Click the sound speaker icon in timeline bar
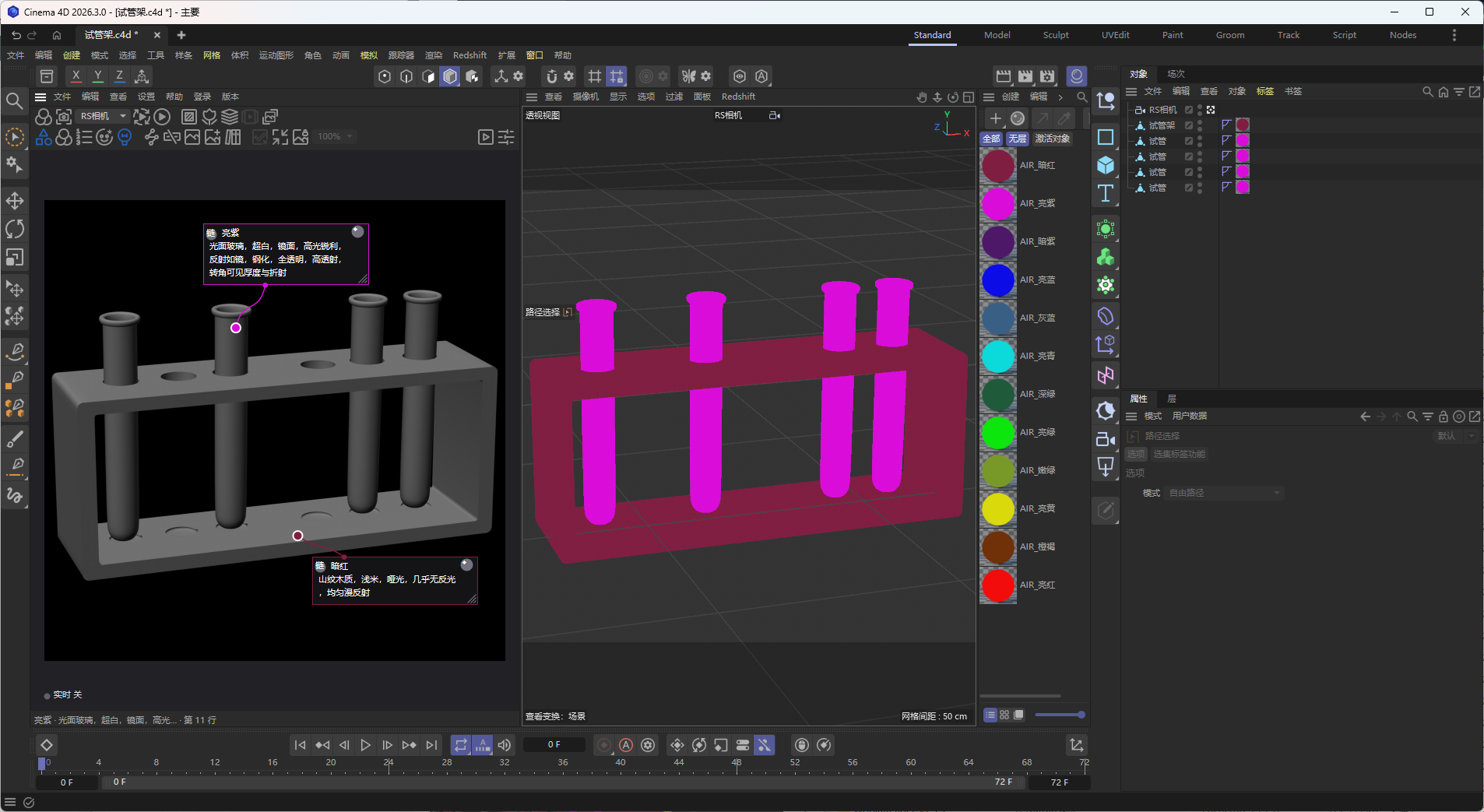This screenshot has height=812, width=1484. click(x=505, y=745)
